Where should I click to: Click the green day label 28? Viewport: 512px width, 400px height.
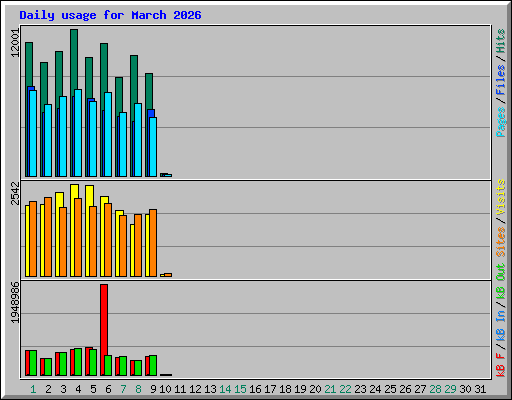(435, 389)
